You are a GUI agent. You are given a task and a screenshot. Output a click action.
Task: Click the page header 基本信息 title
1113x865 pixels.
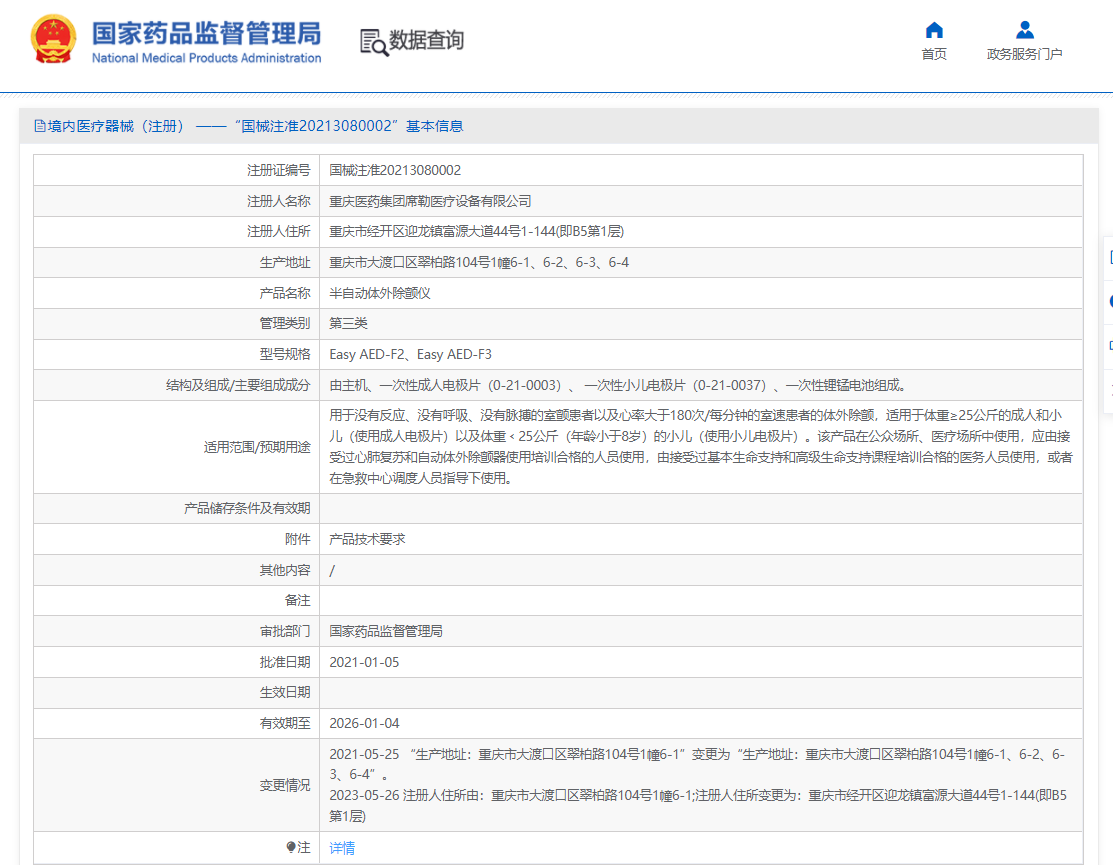pos(434,126)
